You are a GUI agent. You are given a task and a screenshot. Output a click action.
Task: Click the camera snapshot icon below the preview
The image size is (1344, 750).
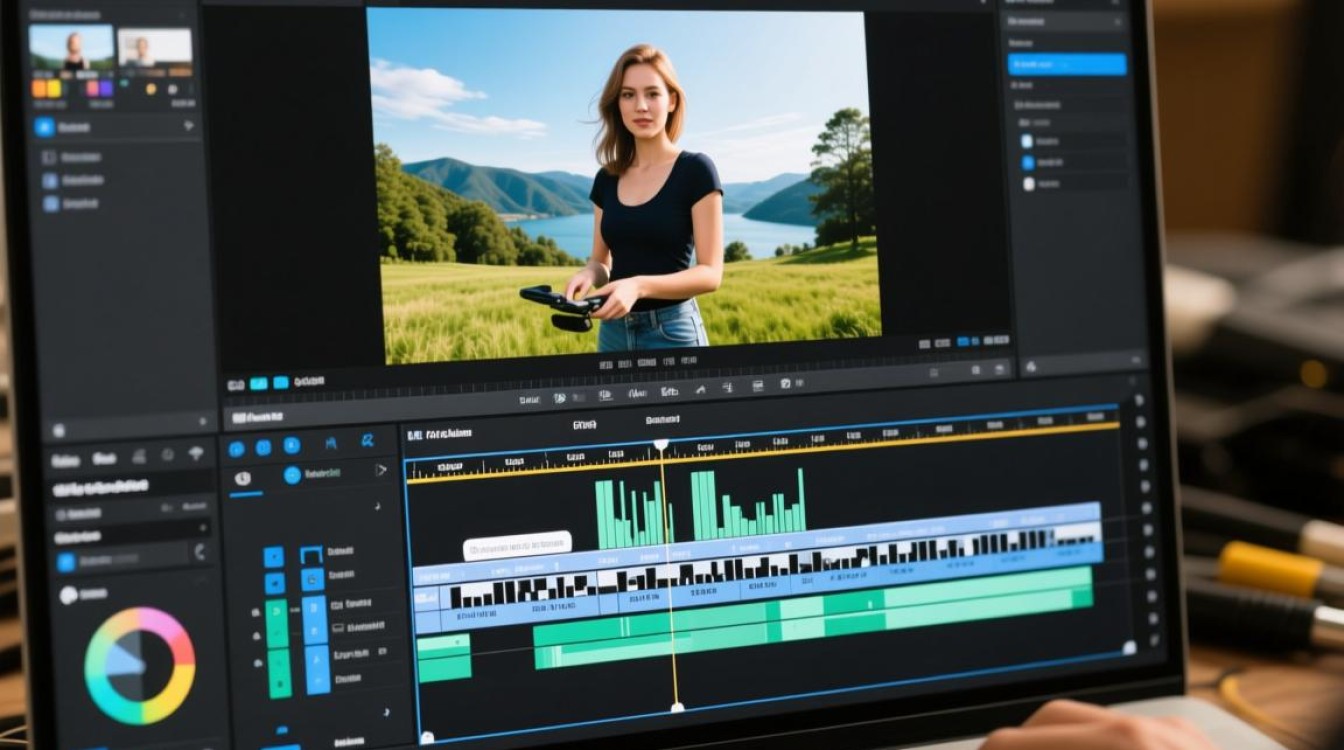[x=785, y=384]
